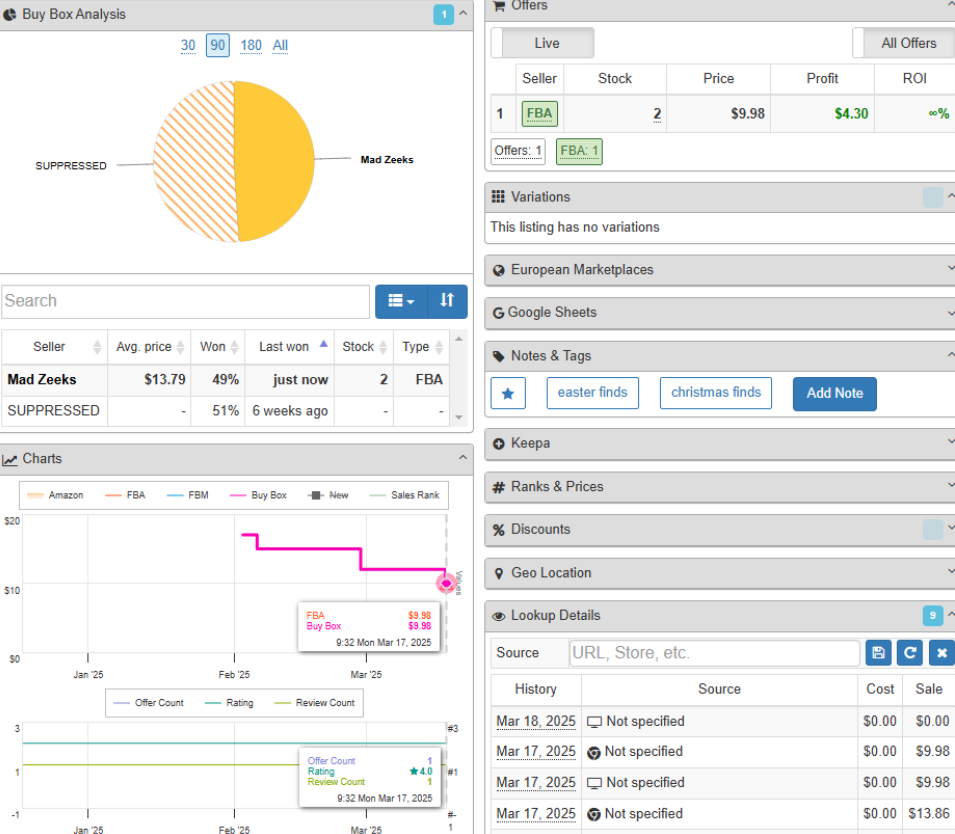Click the star favorite icon in Notes & Tags
The width and height of the screenshot is (955, 834).
tap(508, 393)
